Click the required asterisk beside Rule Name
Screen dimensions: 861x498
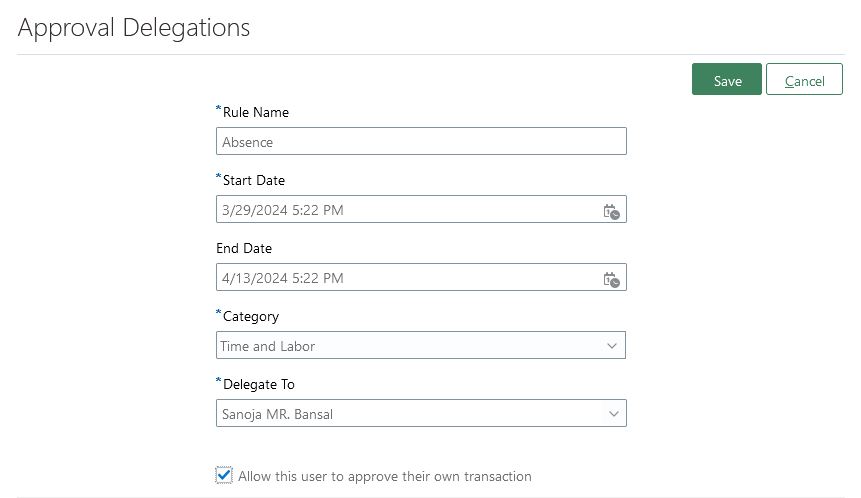(219, 109)
